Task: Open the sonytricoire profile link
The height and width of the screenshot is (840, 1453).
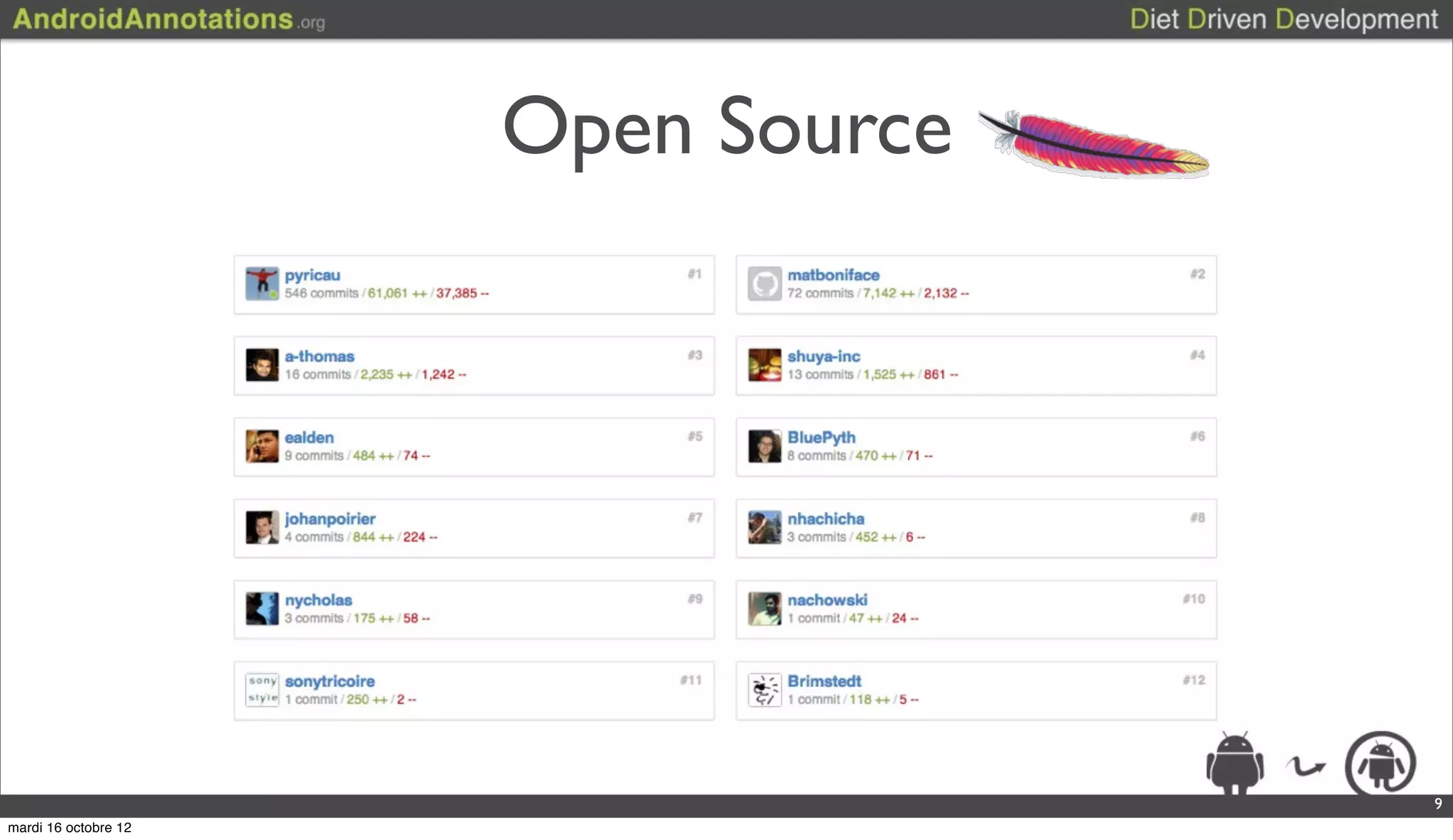Action: click(329, 681)
